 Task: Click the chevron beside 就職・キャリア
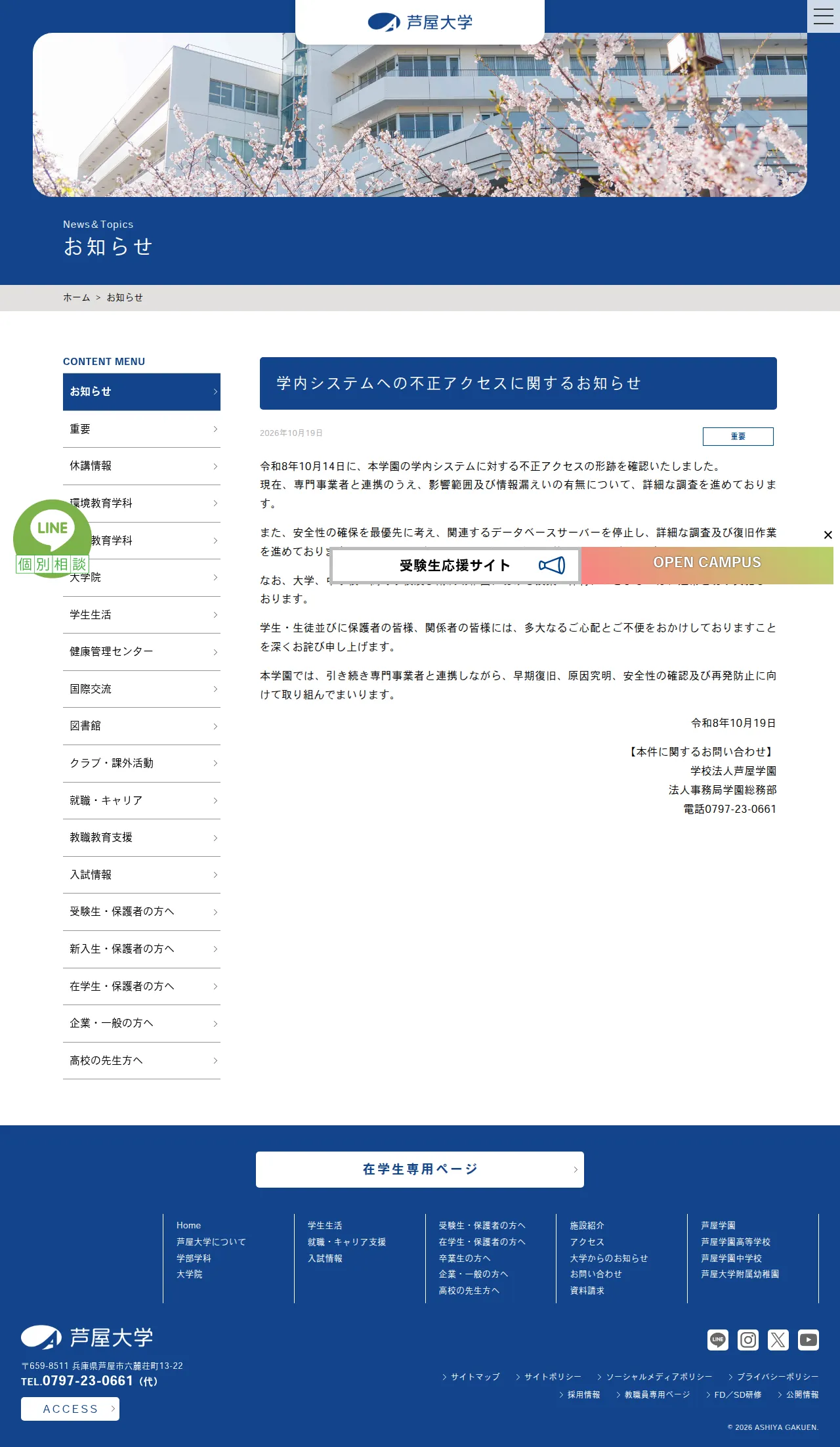[x=215, y=801]
